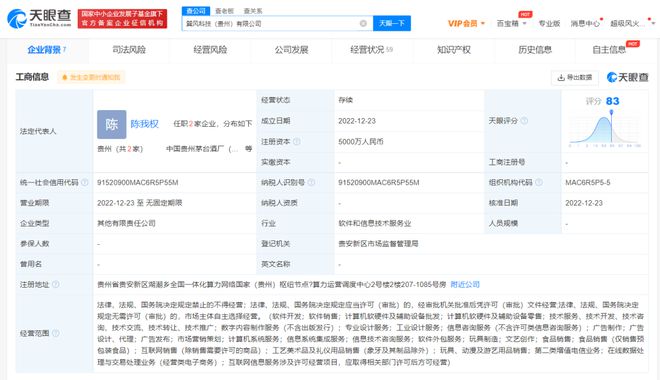Click the help icon beside 统一社会信用代码
This screenshot has height=380, width=660.
[85, 182]
